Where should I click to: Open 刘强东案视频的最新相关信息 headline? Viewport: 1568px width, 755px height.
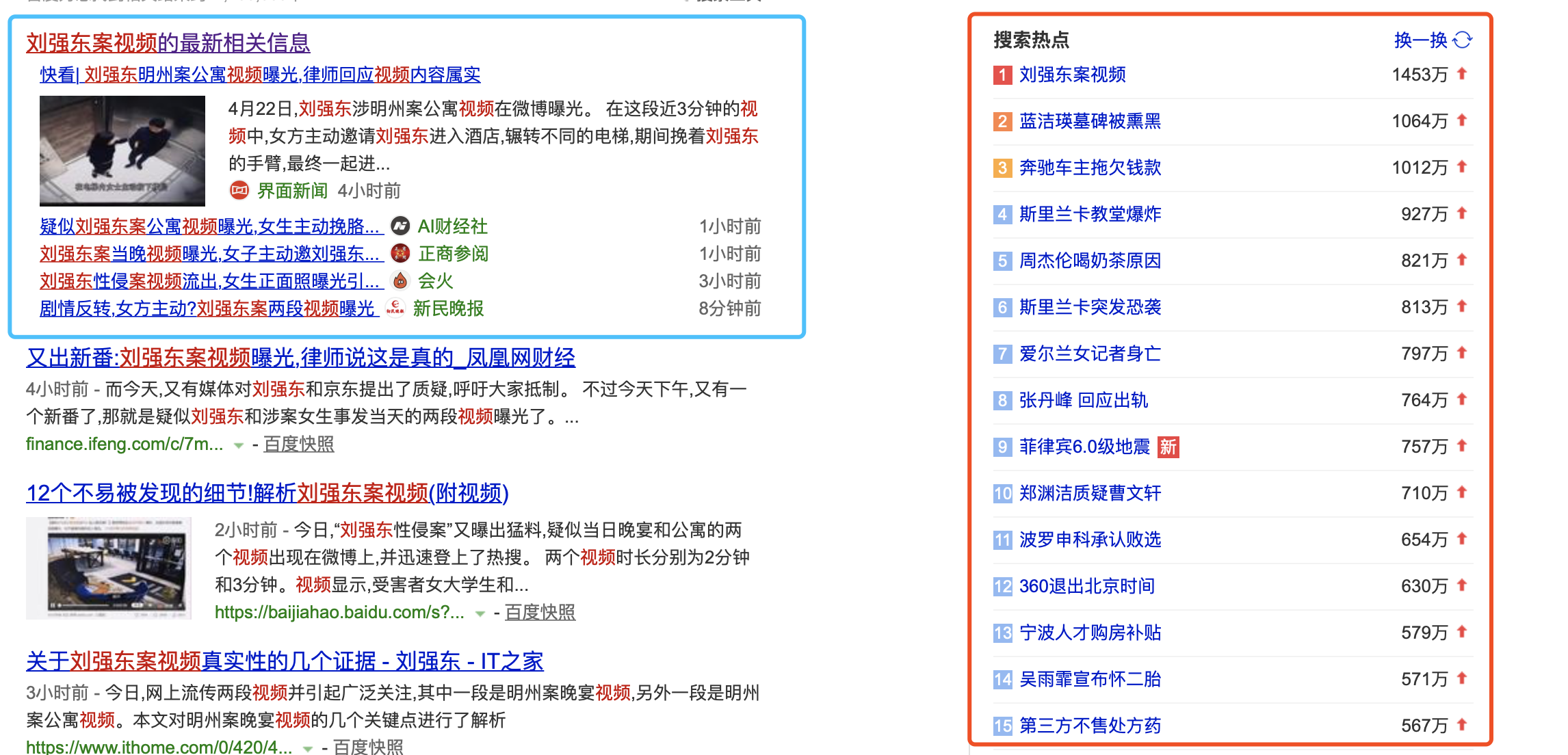click(x=168, y=42)
